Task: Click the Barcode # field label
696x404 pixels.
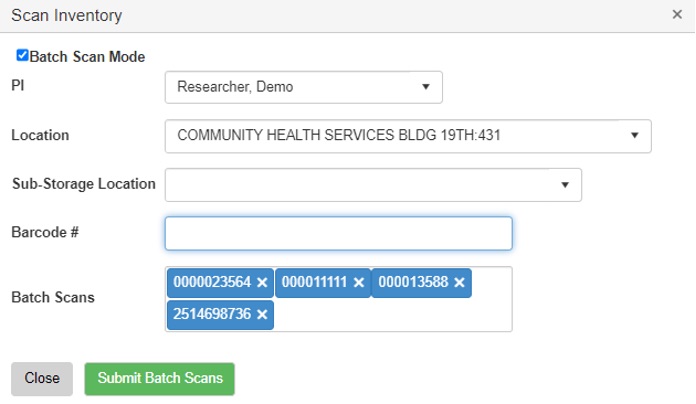Action: (x=44, y=232)
